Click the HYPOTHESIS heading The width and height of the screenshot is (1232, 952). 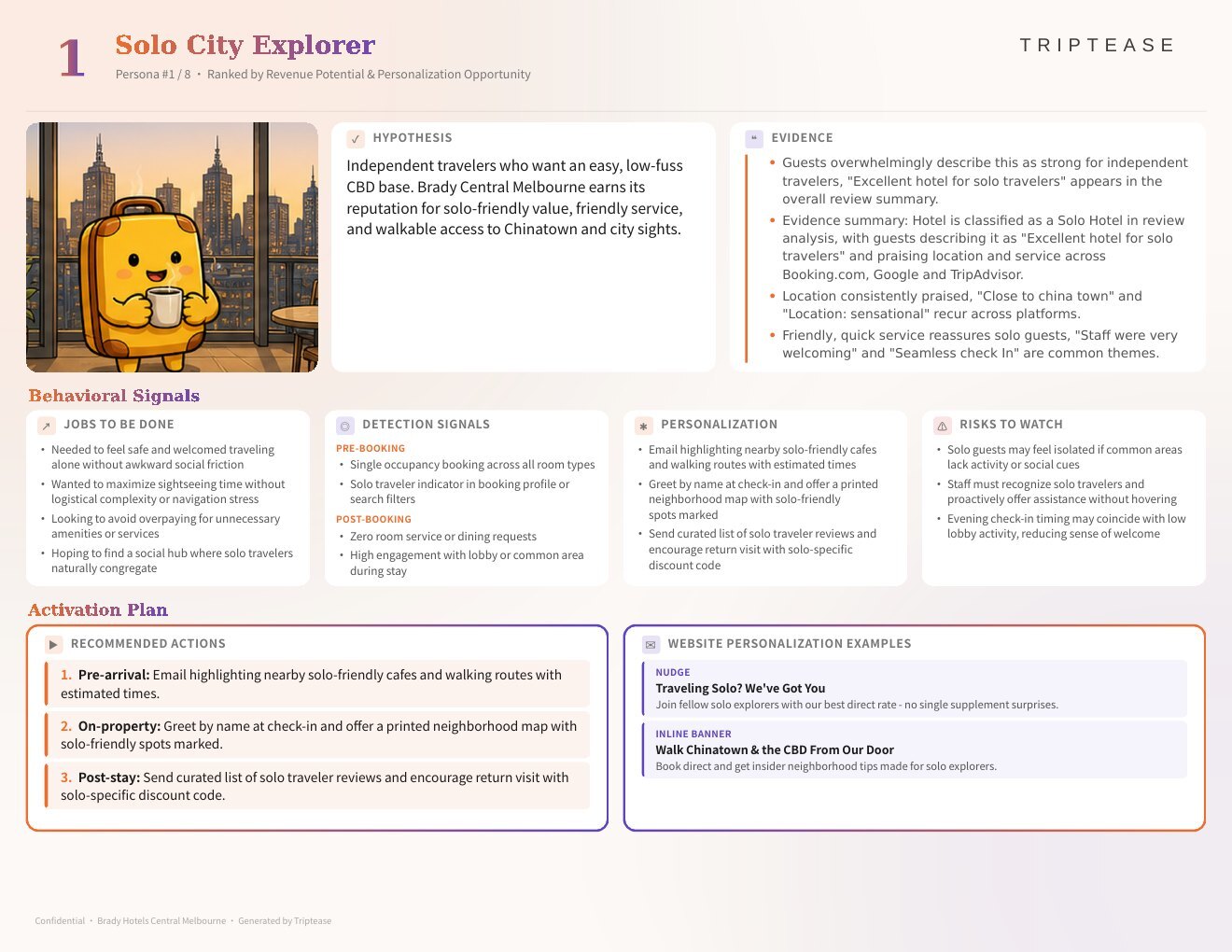pyautogui.click(x=413, y=138)
